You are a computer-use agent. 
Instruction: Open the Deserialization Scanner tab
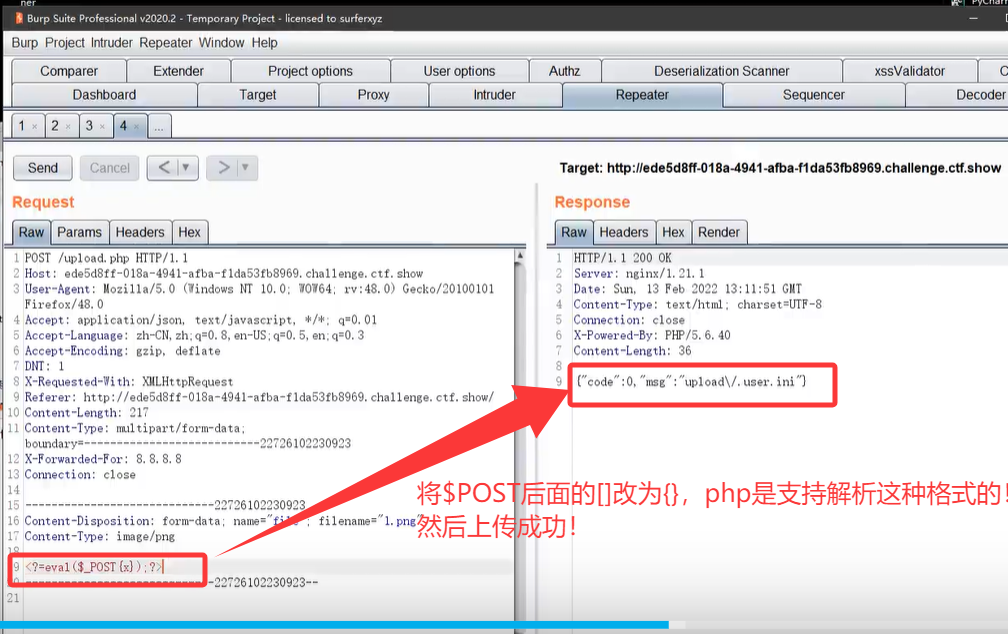(721, 71)
